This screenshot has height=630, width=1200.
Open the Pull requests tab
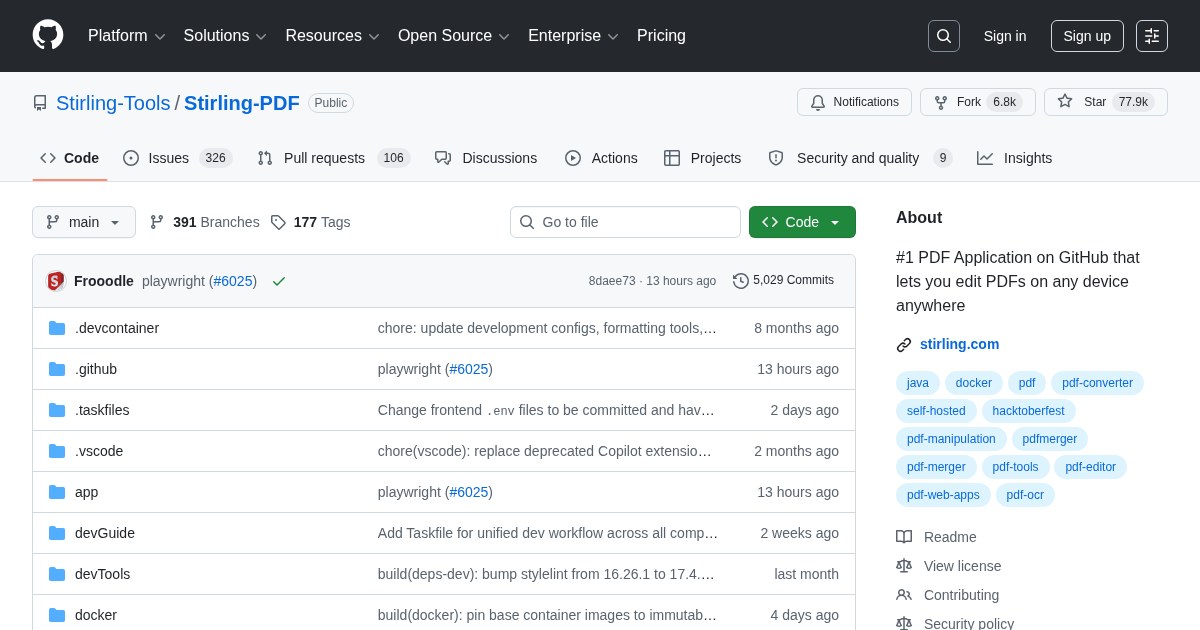333,158
